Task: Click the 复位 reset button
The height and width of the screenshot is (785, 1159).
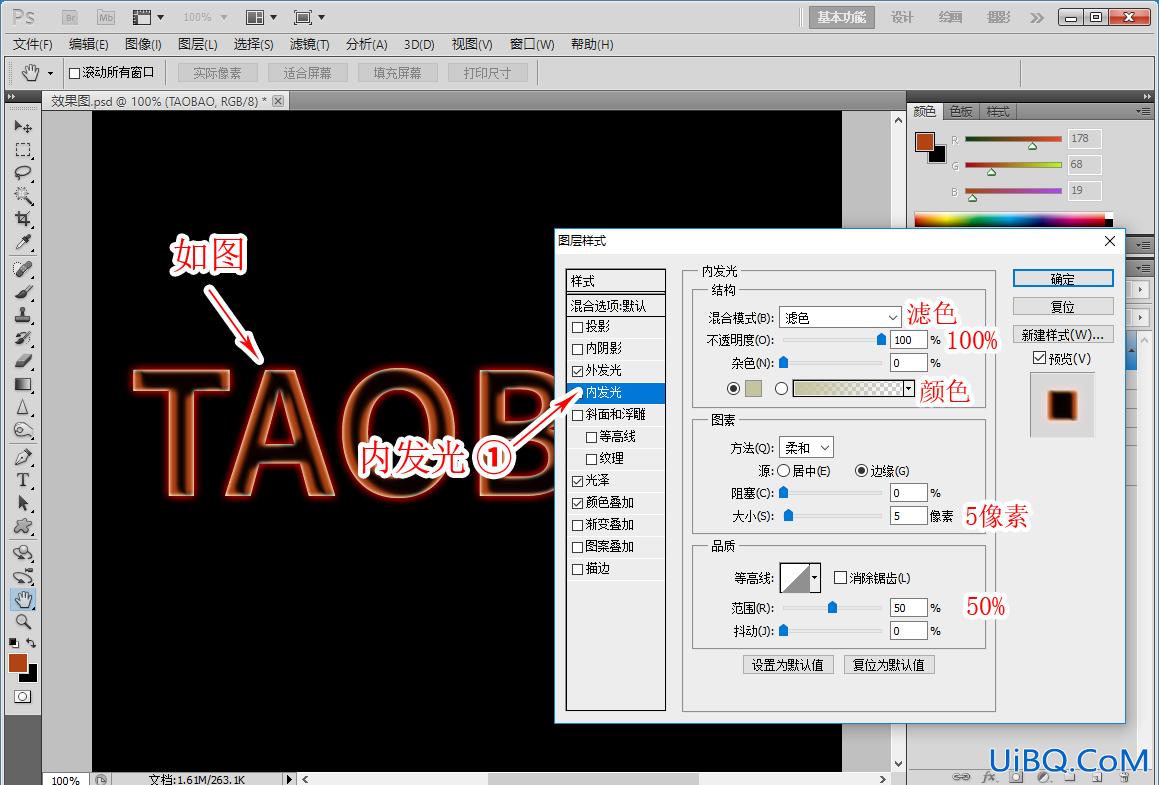Action: pos(1063,307)
